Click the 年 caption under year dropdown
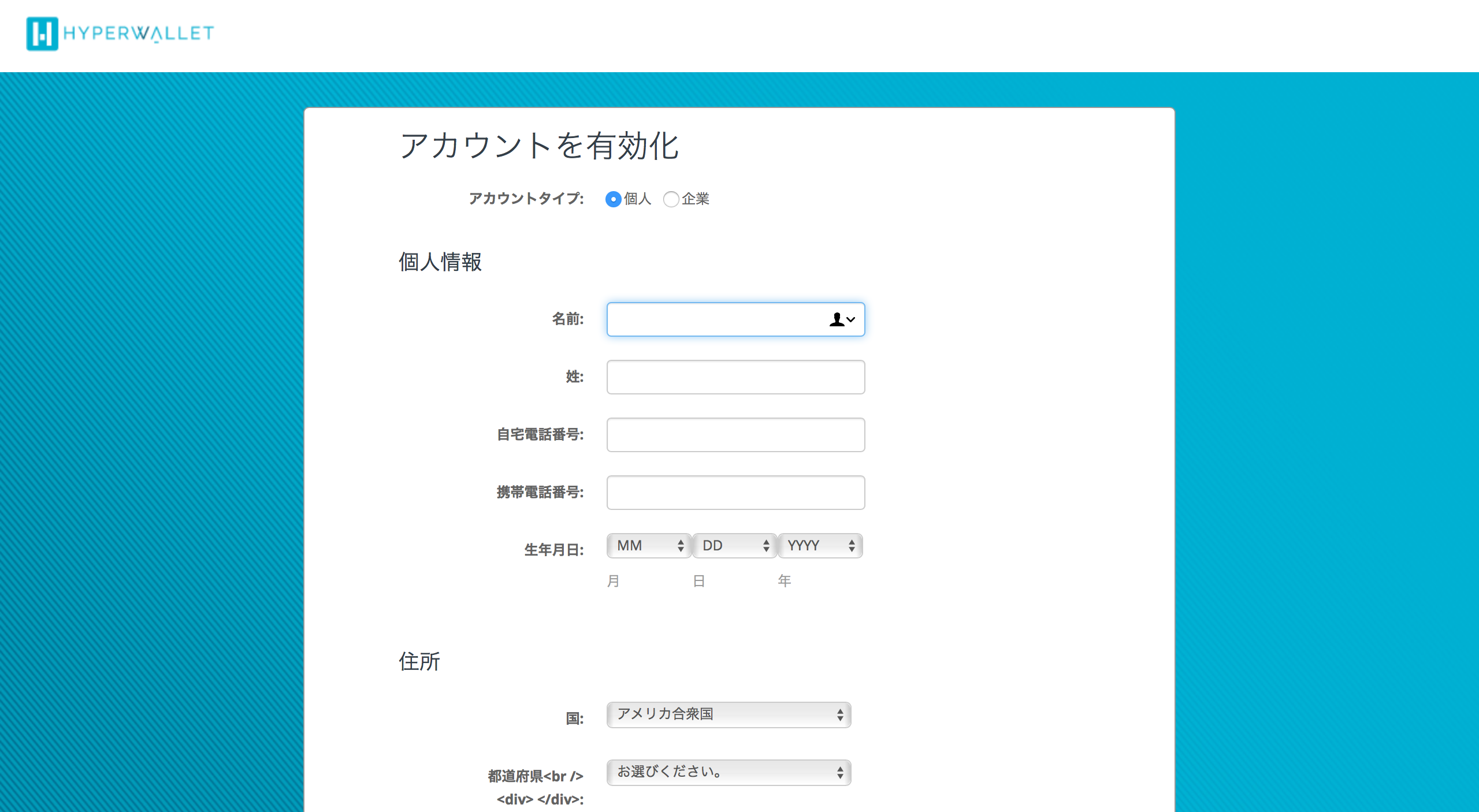Image resolution: width=1479 pixels, height=812 pixels. (x=785, y=581)
